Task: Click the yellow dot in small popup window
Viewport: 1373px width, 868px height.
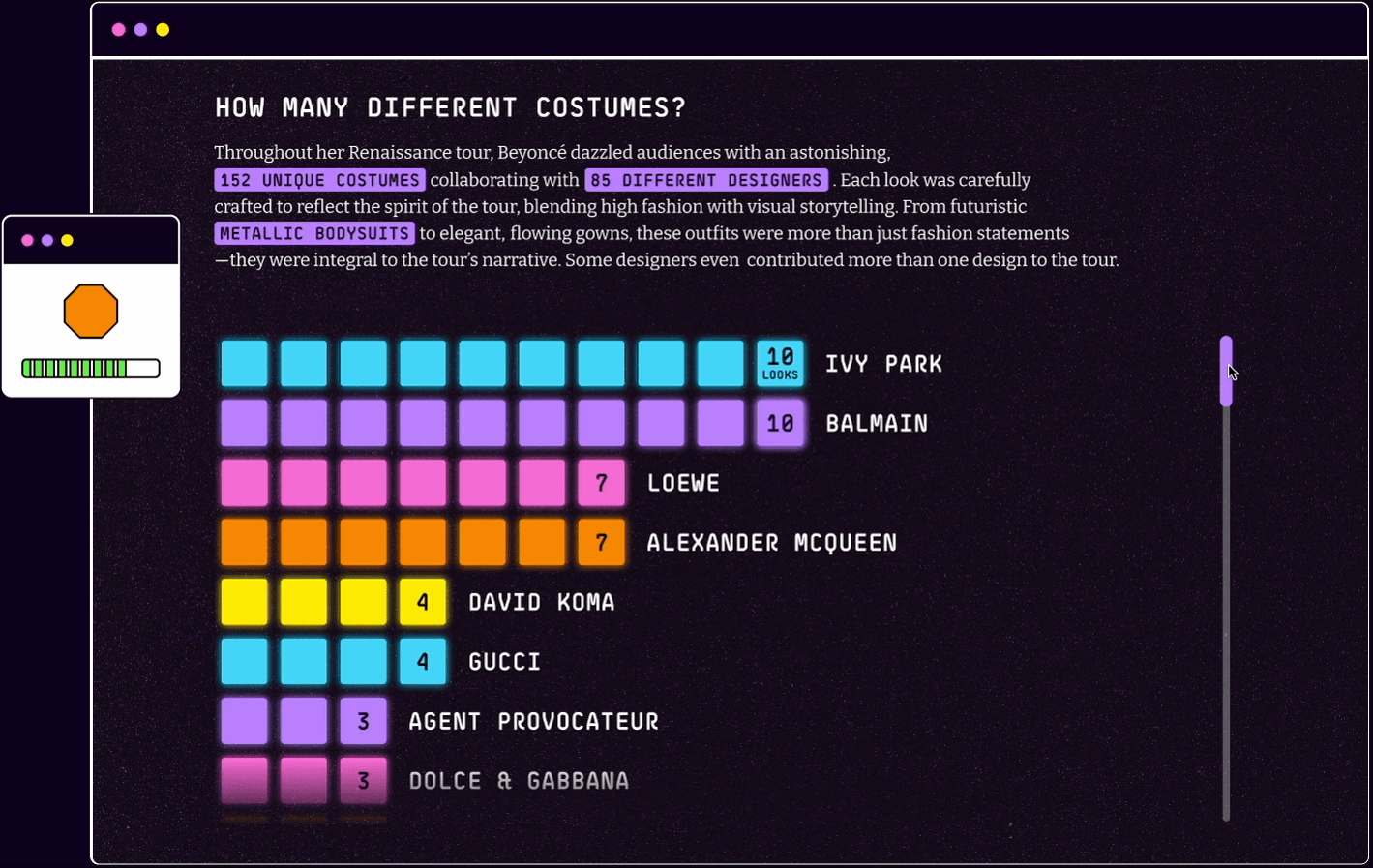Action: 68,240
